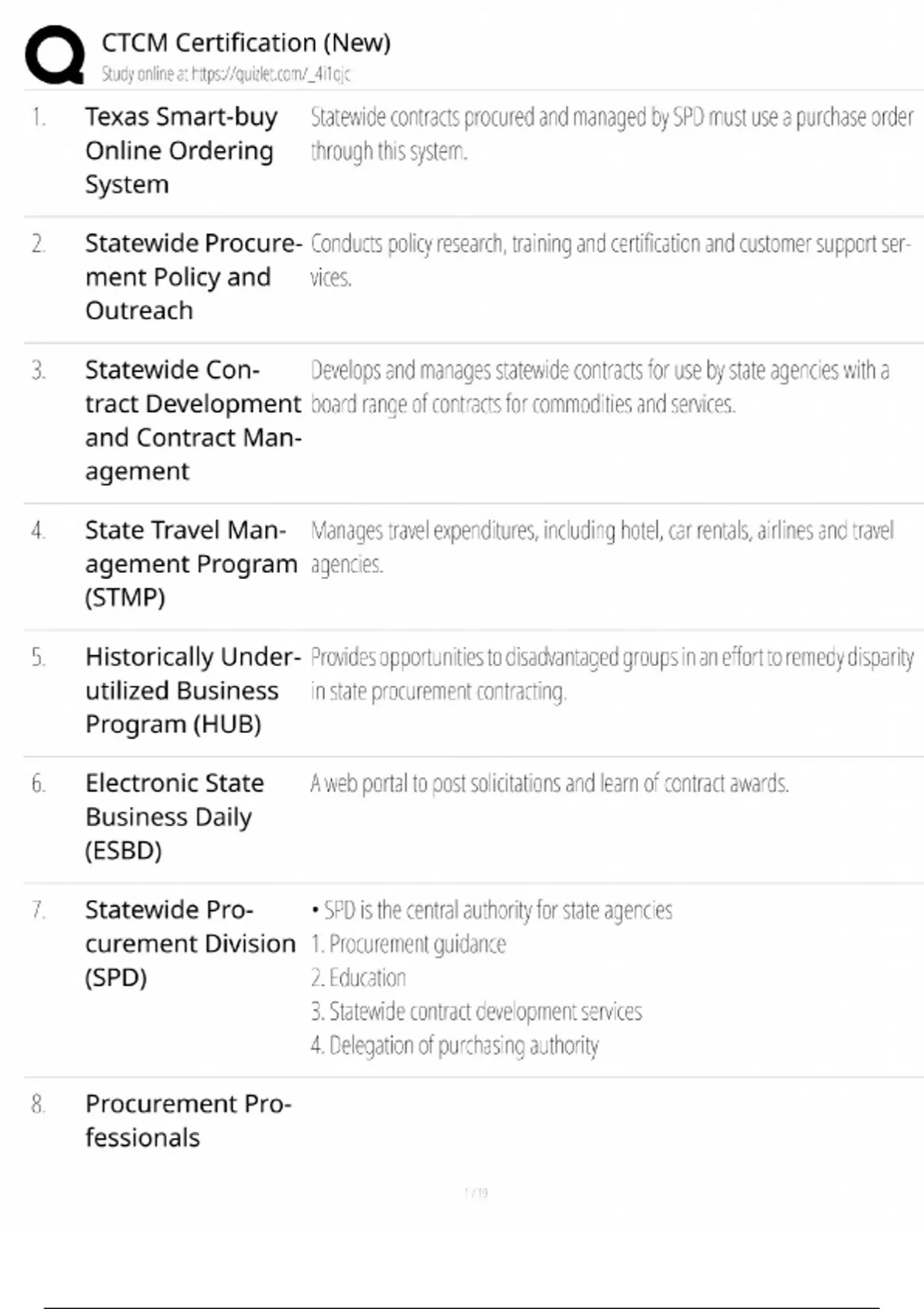Click the "Delegation of purchasing authority" list item
The height and width of the screenshot is (1309, 924).
[455, 1046]
